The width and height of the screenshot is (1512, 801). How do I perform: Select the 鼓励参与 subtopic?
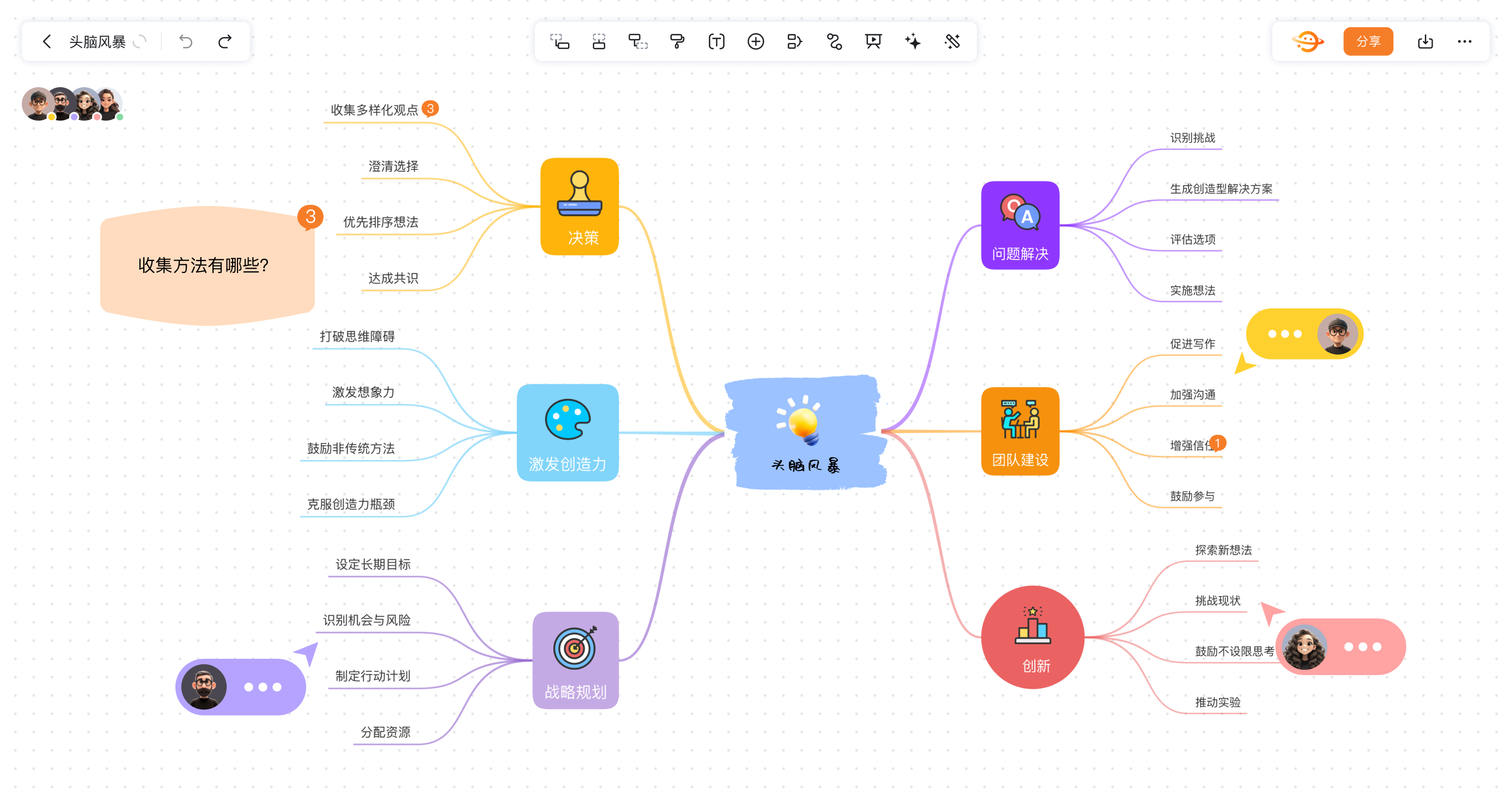point(1192,496)
